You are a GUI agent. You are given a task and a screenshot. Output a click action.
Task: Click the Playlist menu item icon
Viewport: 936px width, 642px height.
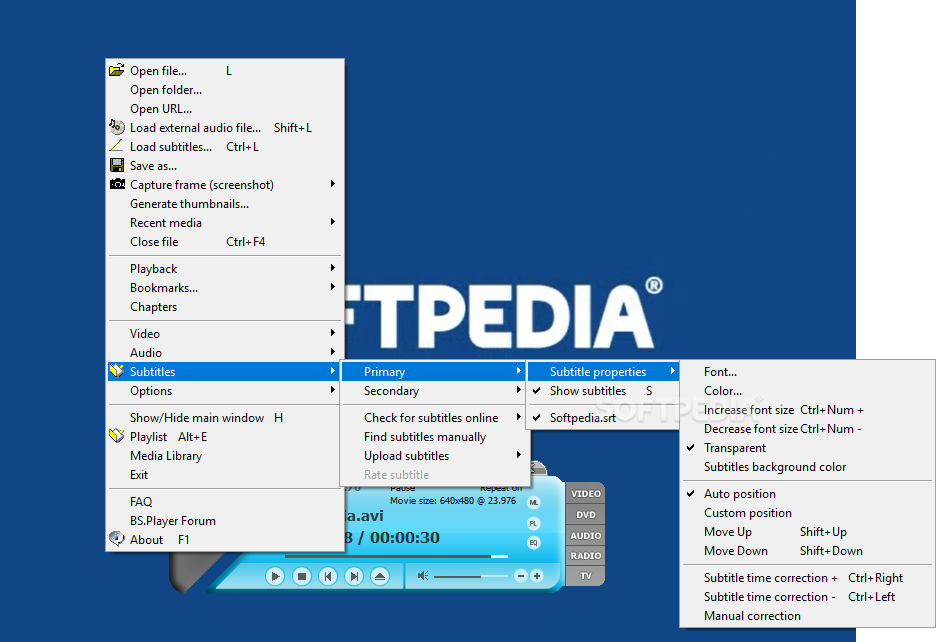117,436
